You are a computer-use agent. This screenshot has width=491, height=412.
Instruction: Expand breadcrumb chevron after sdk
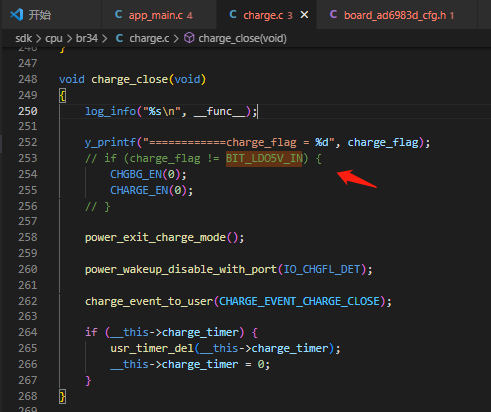38,39
